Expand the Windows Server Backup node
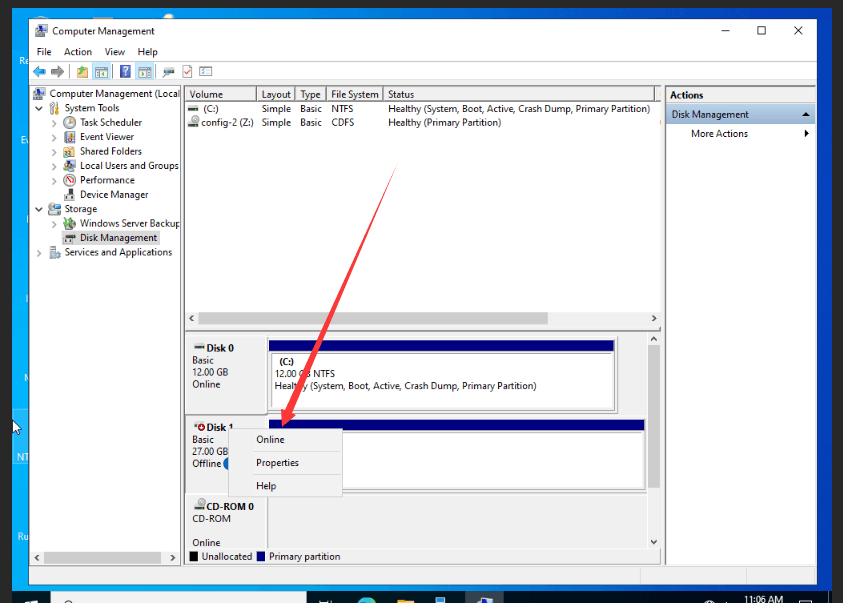This screenshot has height=603, width=843. (x=54, y=224)
